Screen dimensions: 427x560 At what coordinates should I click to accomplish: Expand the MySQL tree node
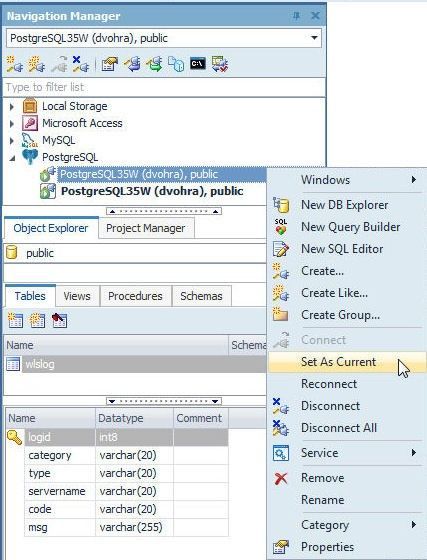[12, 140]
